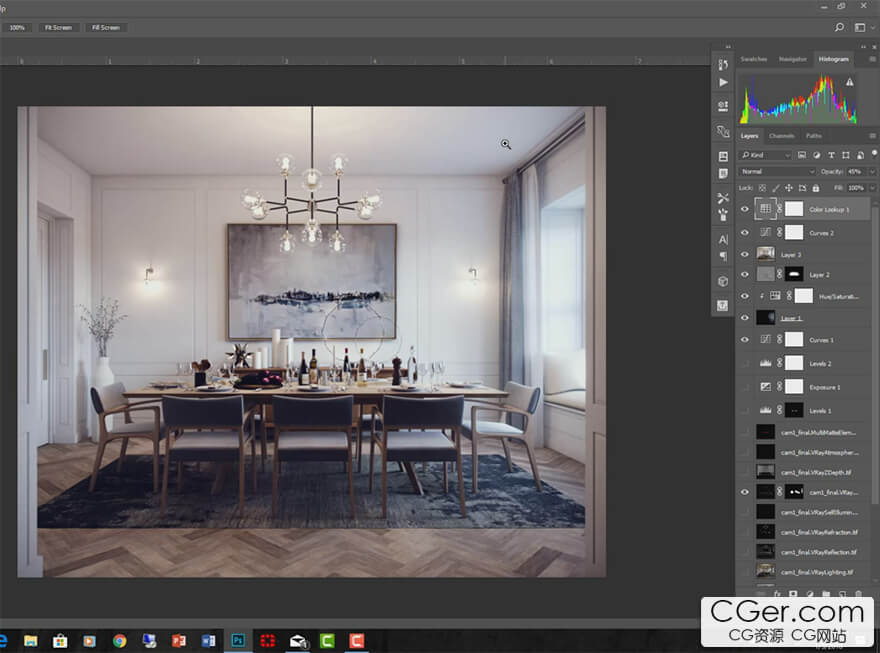Hide the Layer 3 eye icon
Screen dimensions: 880x653
745,254
